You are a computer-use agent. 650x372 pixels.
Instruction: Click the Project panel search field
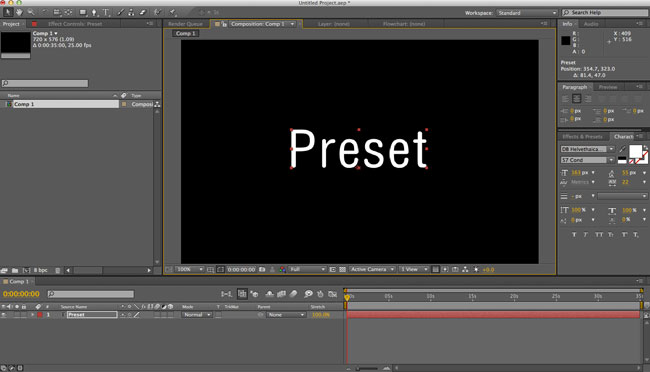pos(45,83)
